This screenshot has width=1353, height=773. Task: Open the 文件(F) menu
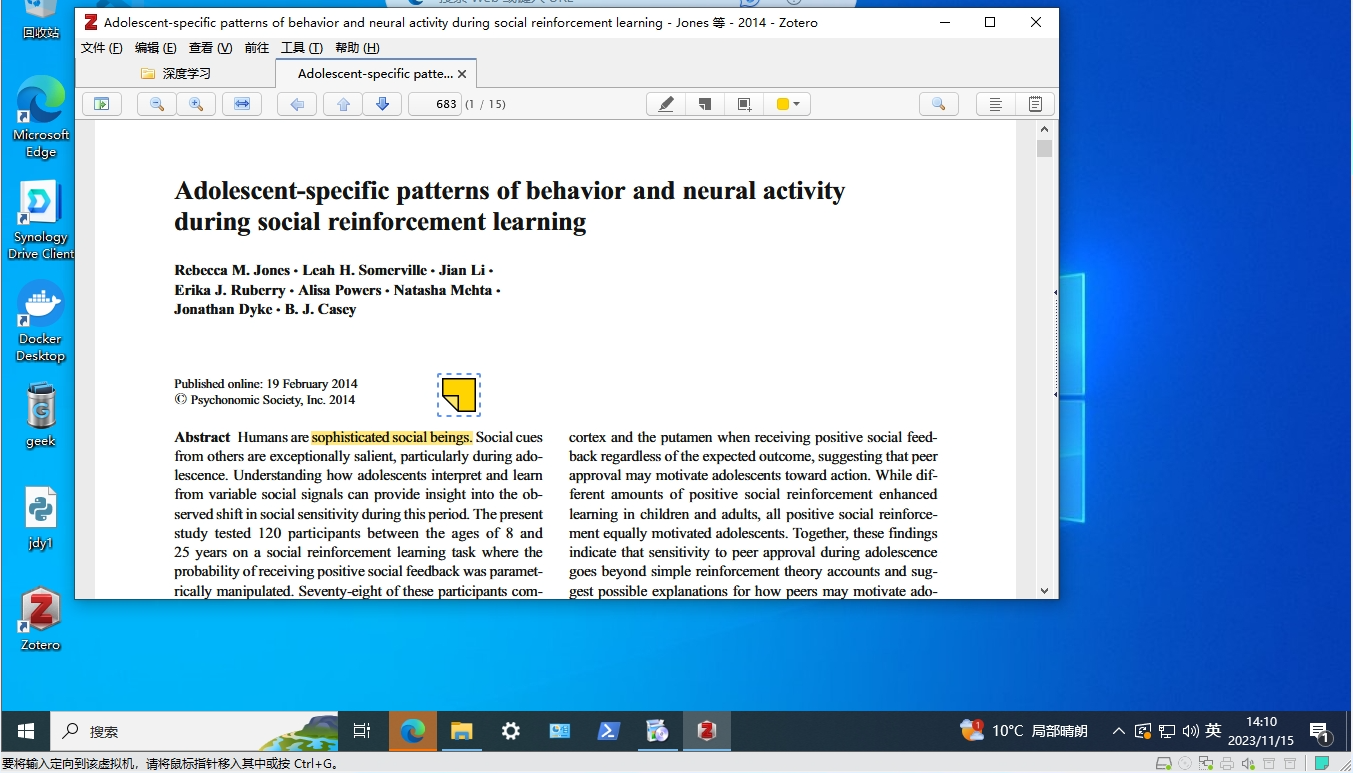(101, 48)
